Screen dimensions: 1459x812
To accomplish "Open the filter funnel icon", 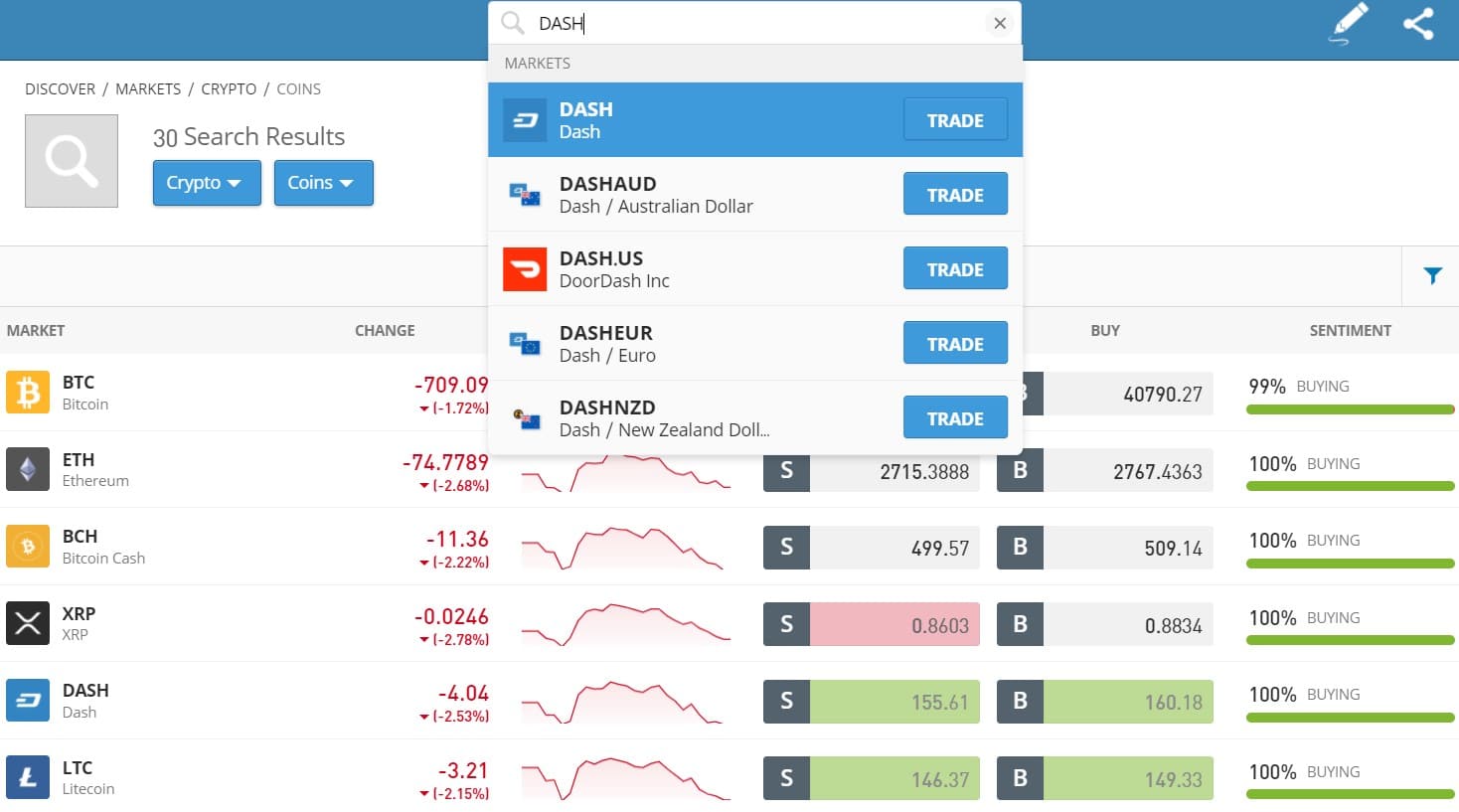I will 1432,275.
